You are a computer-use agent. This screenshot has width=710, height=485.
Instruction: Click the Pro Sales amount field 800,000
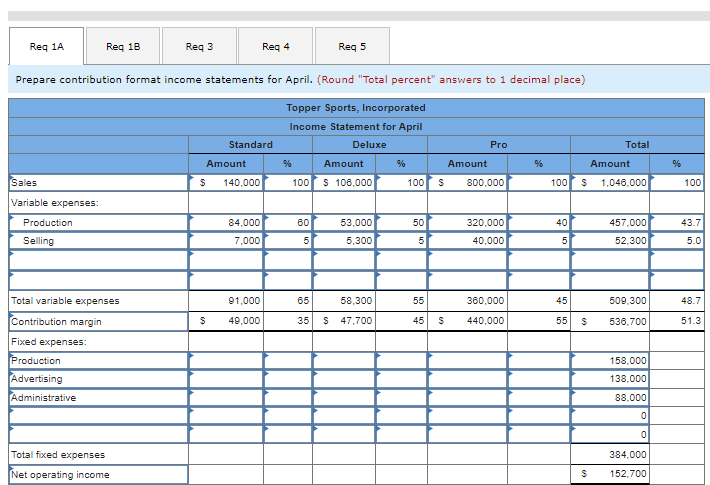click(x=468, y=182)
